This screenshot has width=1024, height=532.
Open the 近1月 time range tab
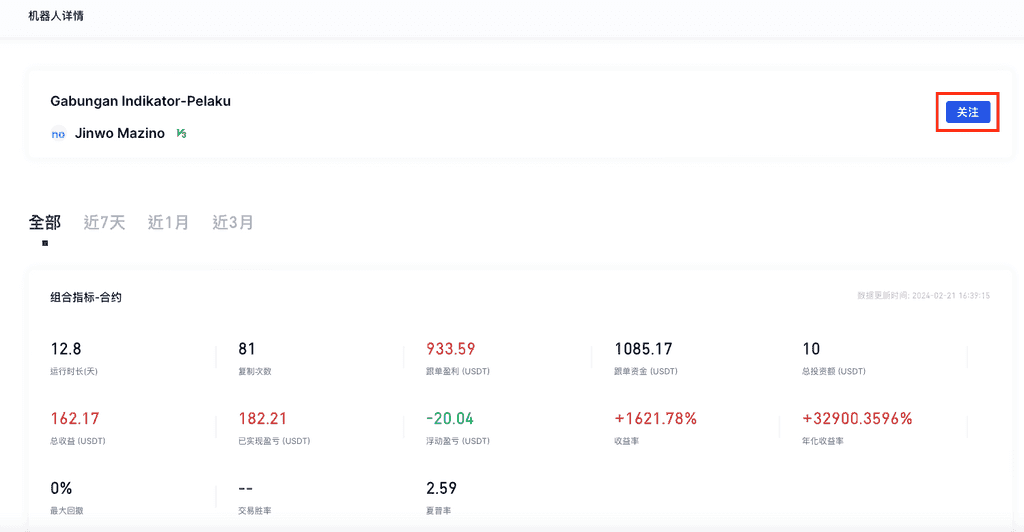pos(168,222)
